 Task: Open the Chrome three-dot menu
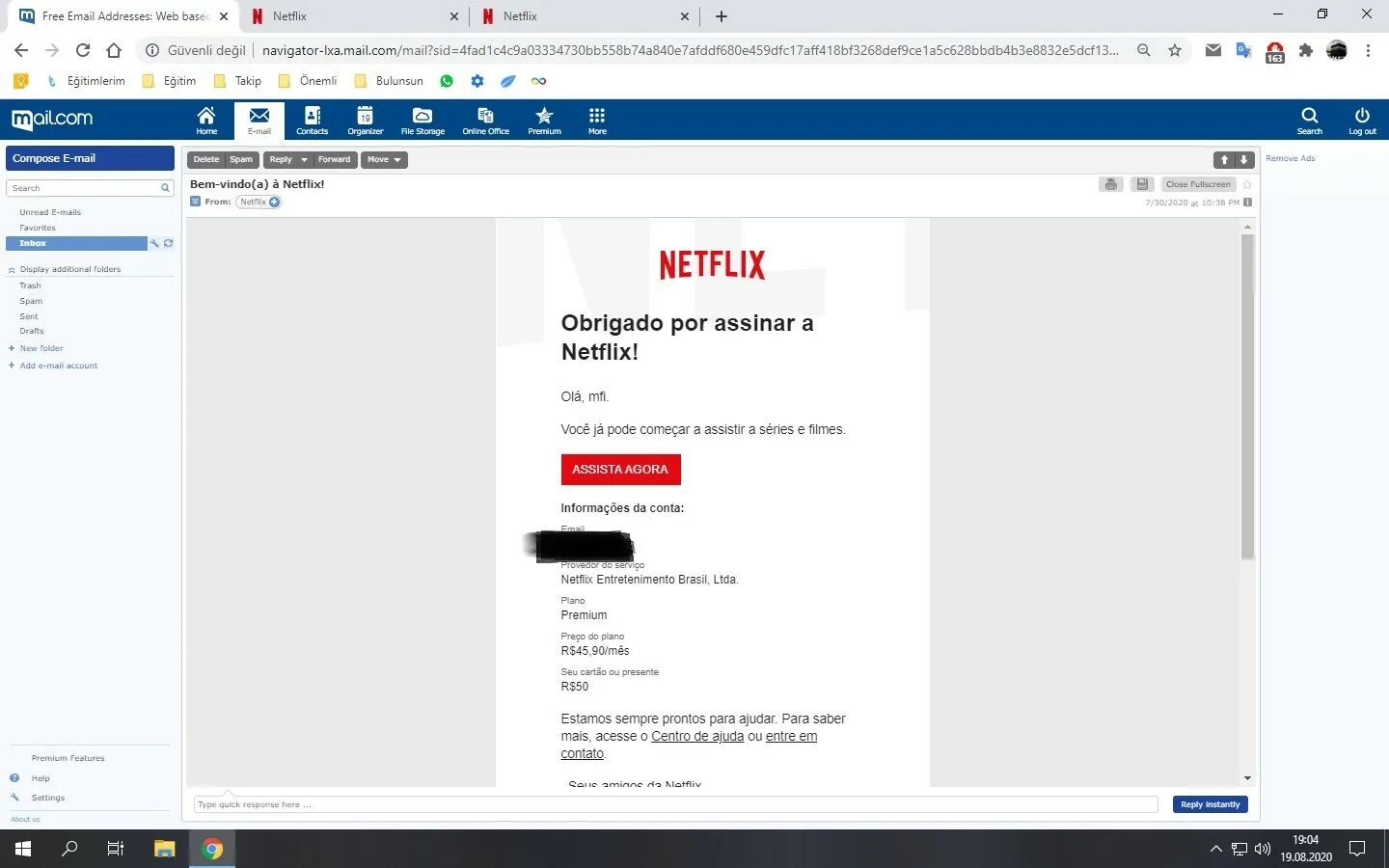click(x=1368, y=50)
